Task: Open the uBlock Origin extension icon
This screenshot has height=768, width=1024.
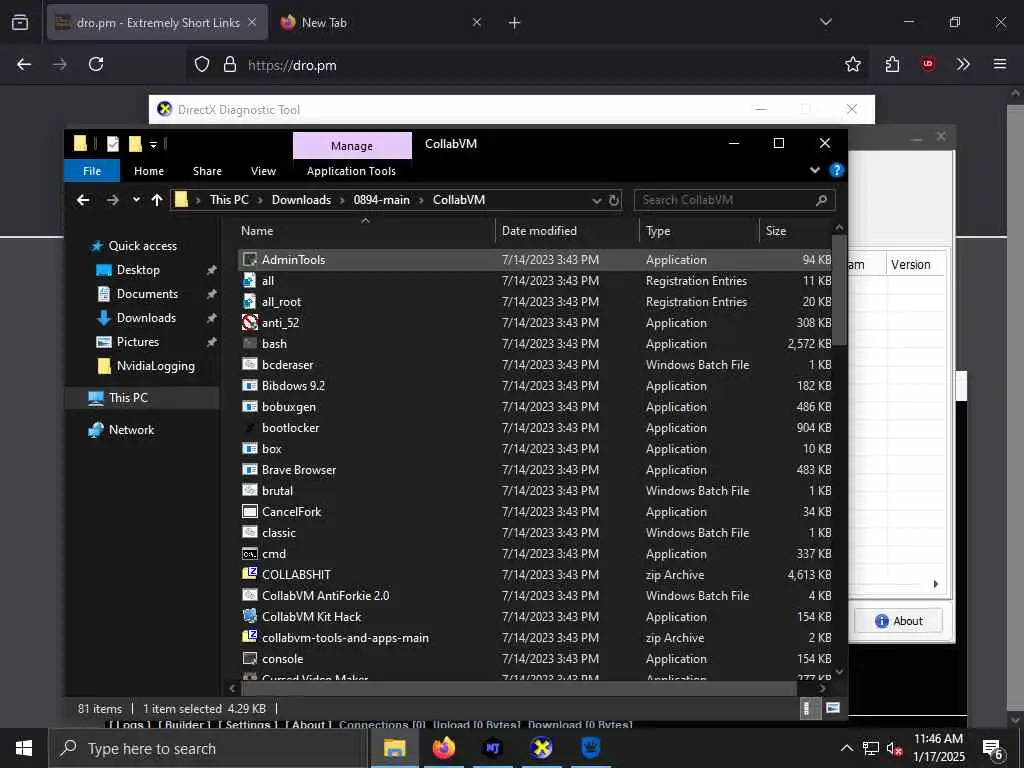Action: pyautogui.click(x=927, y=64)
